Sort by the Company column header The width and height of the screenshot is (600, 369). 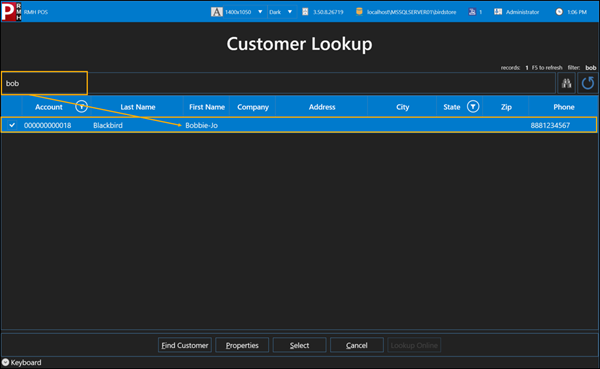(253, 107)
